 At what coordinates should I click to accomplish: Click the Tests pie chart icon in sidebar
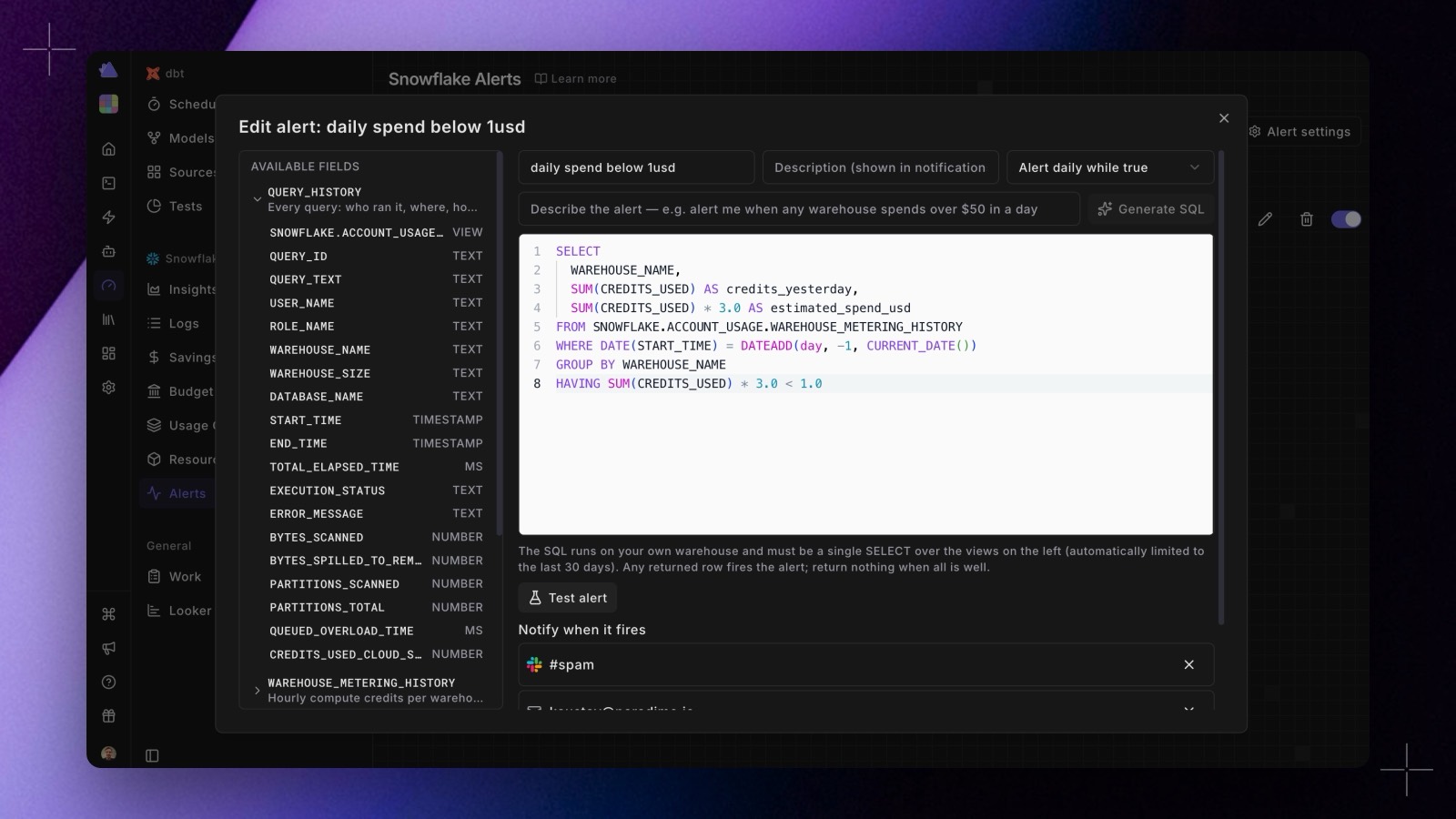pyautogui.click(x=154, y=207)
